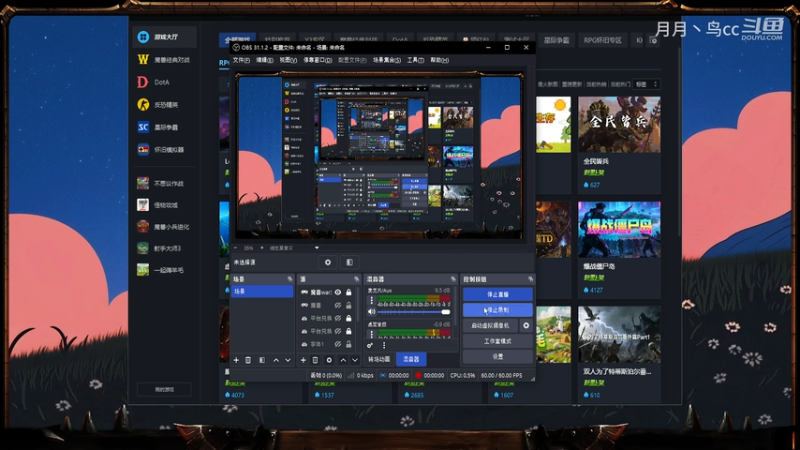
Task: Pop out the controls dock icon
Action: 531,279
